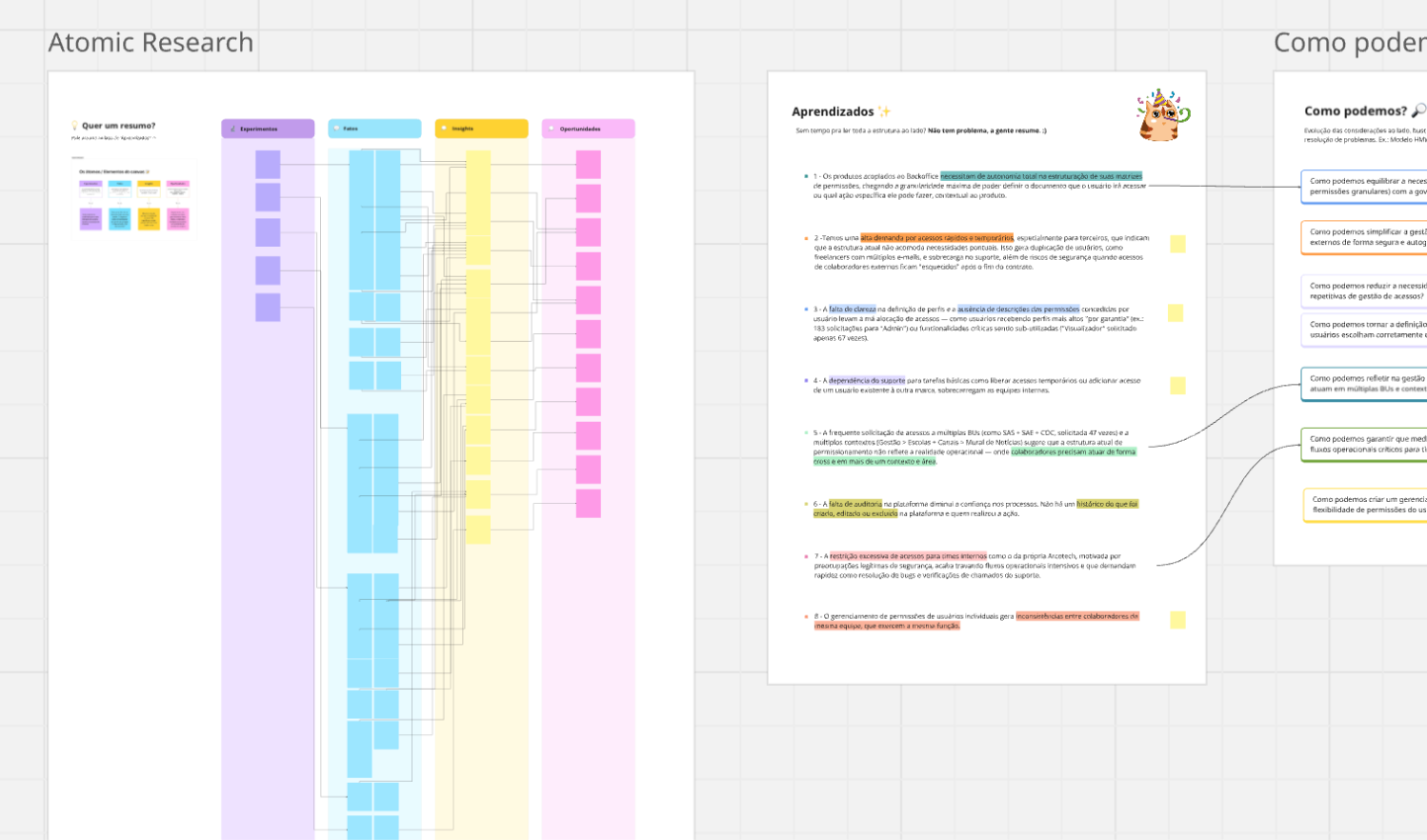
Task: Select the topmost pink sticky under Oportunidades
Action: click(x=588, y=164)
